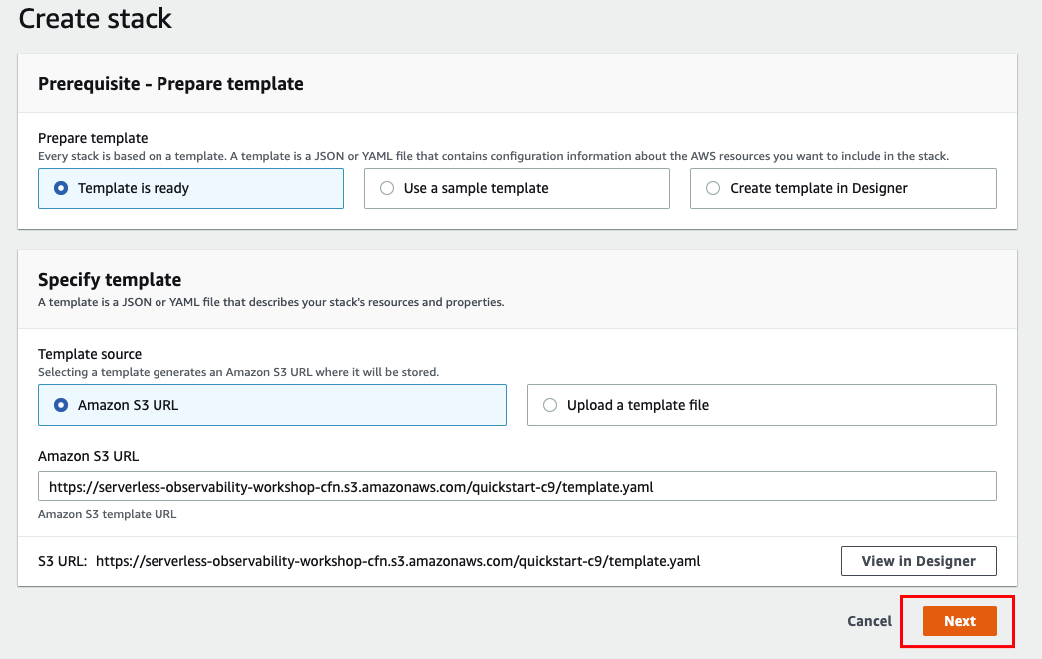Click the Template source label
The width and height of the screenshot is (1042, 659).
pos(90,354)
